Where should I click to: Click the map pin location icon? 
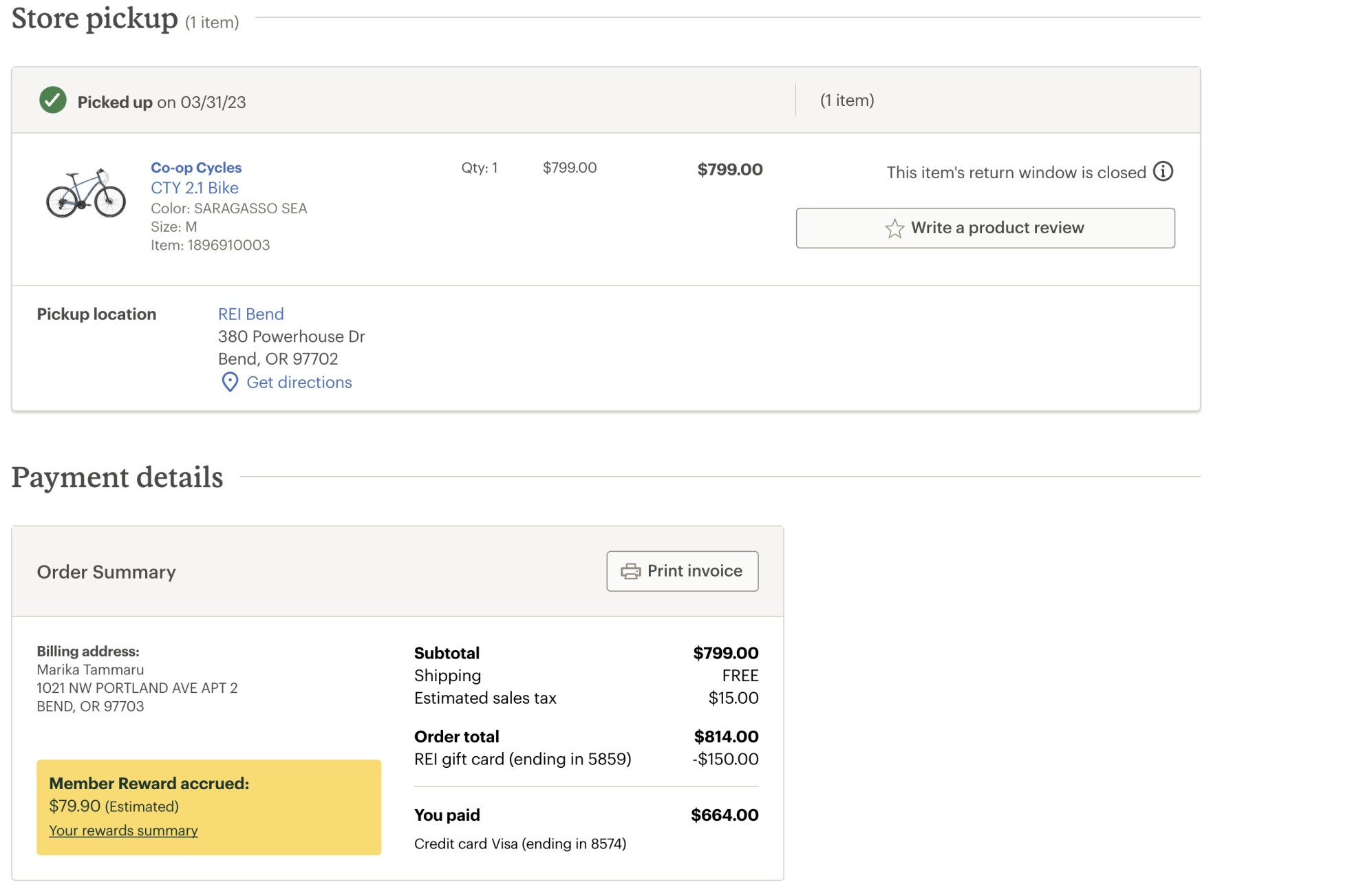[230, 382]
